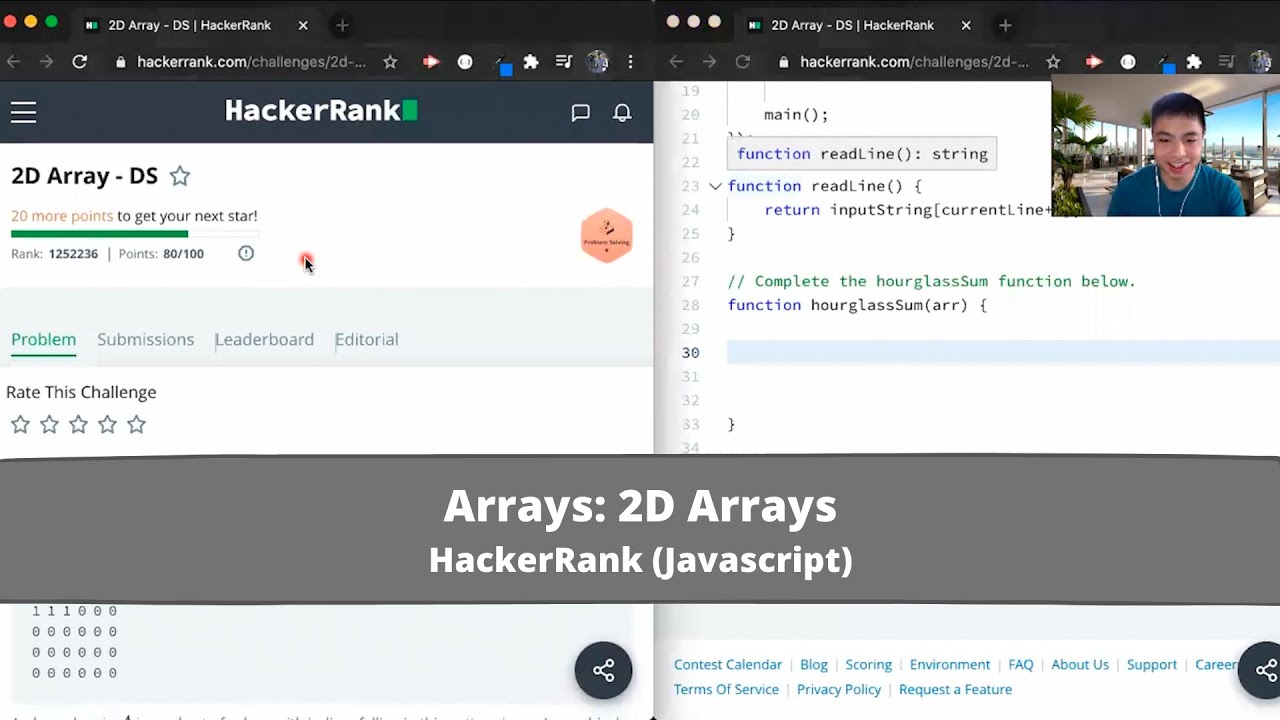Open the Support footer link

(1152, 664)
